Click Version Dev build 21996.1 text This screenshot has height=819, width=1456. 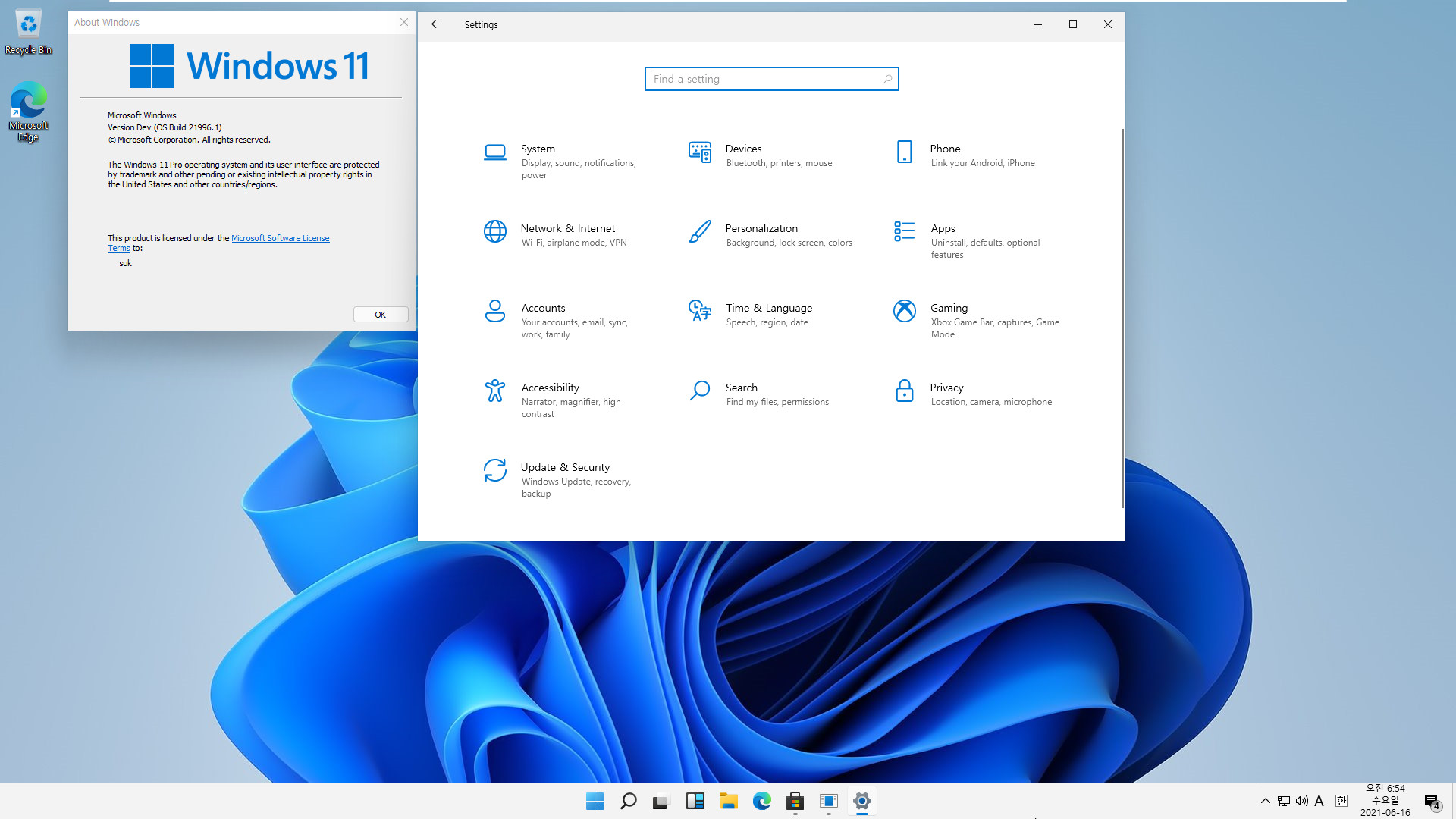pos(165,127)
